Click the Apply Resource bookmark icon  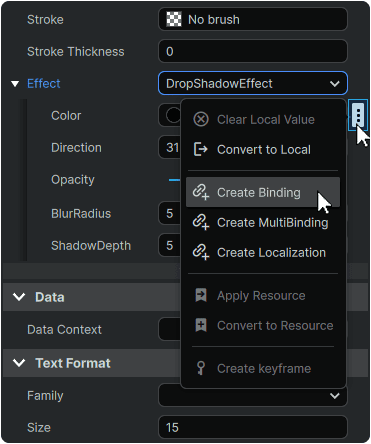click(201, 295)
